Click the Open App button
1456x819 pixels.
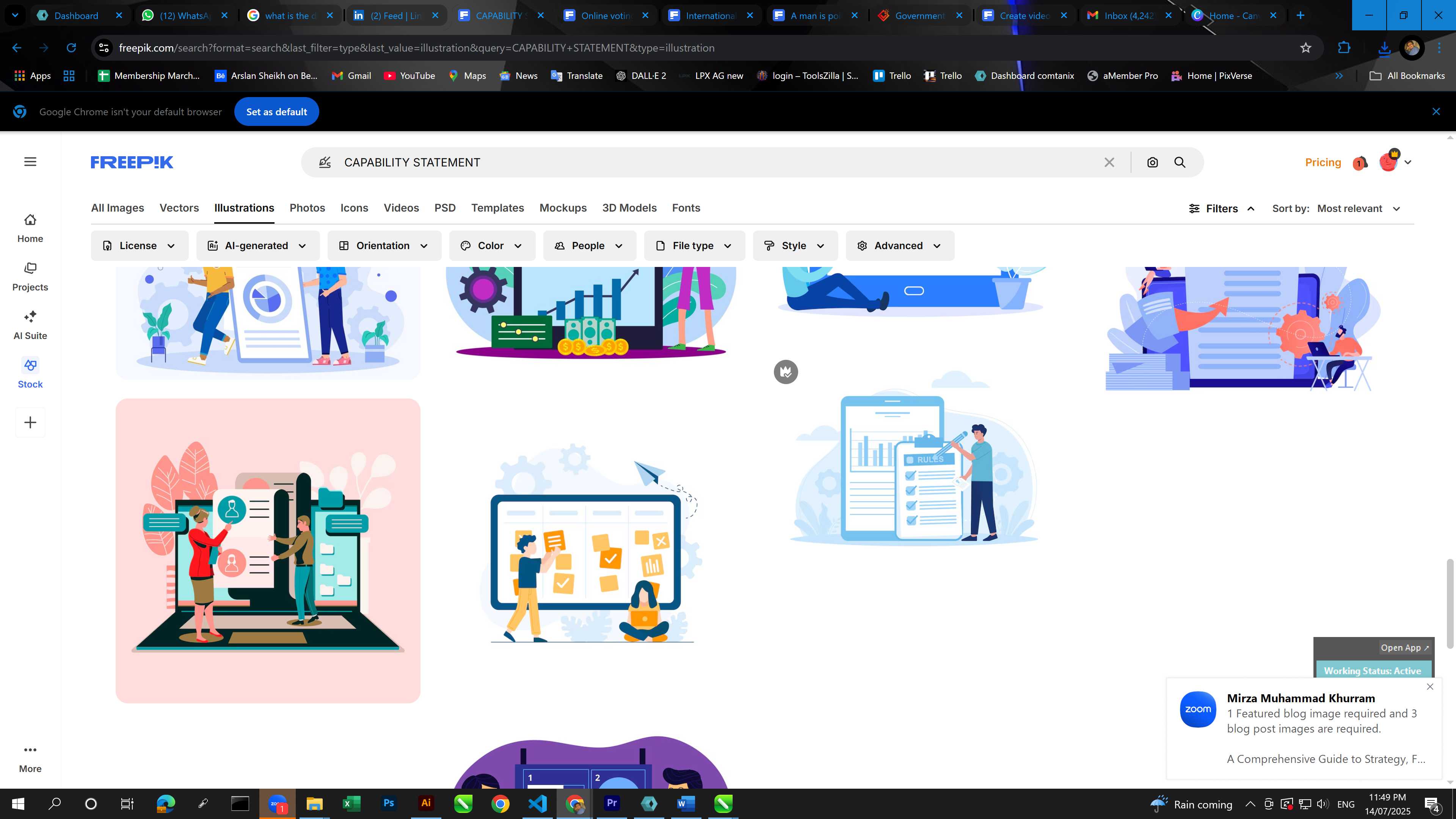(x=1404, y=648)
